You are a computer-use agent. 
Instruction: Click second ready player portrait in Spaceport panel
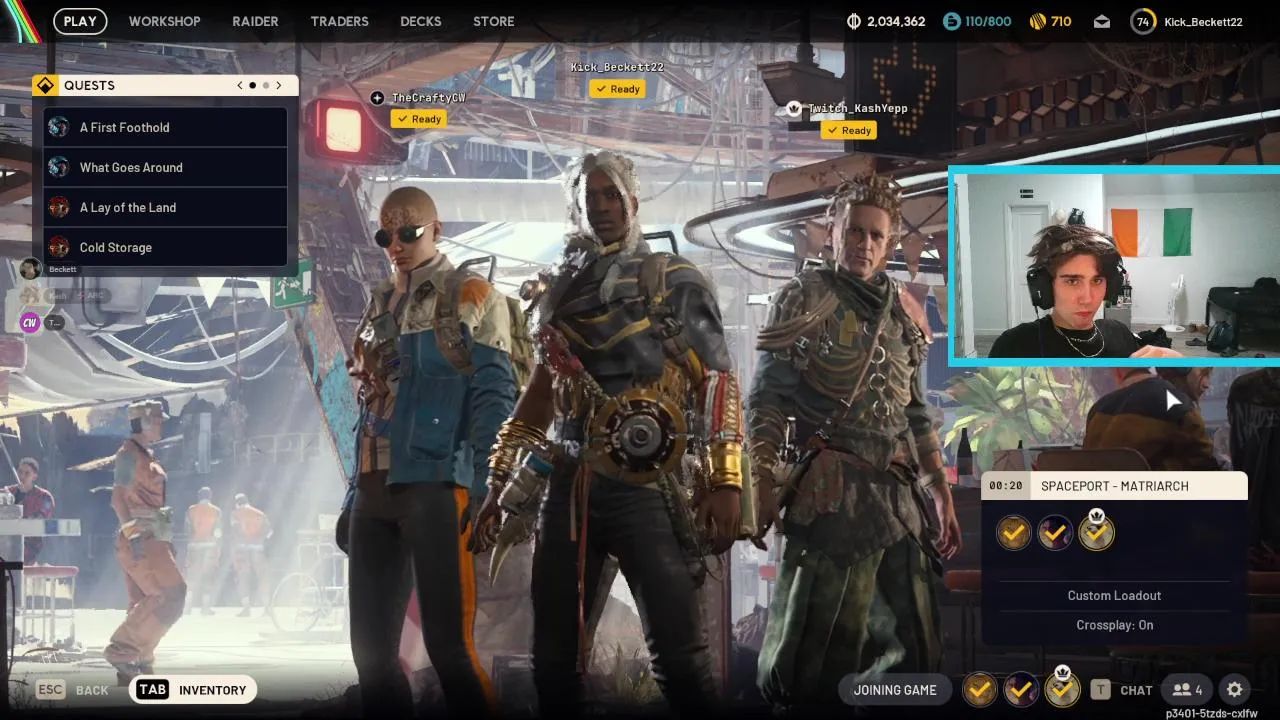tap(1055, 533)
